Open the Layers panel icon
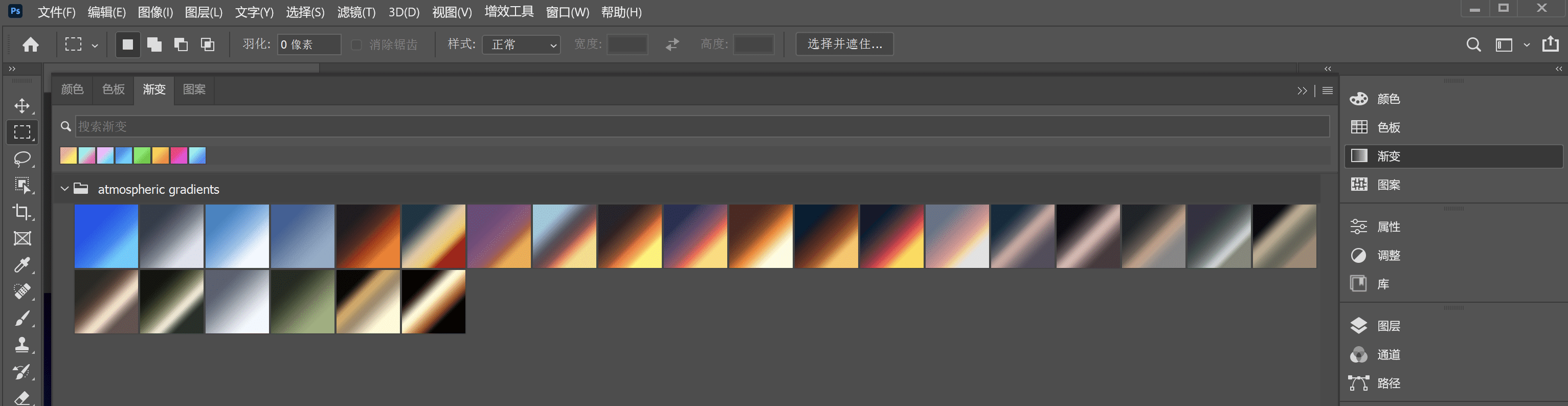The image size is (1568, 406). (x=1359, y=326)
